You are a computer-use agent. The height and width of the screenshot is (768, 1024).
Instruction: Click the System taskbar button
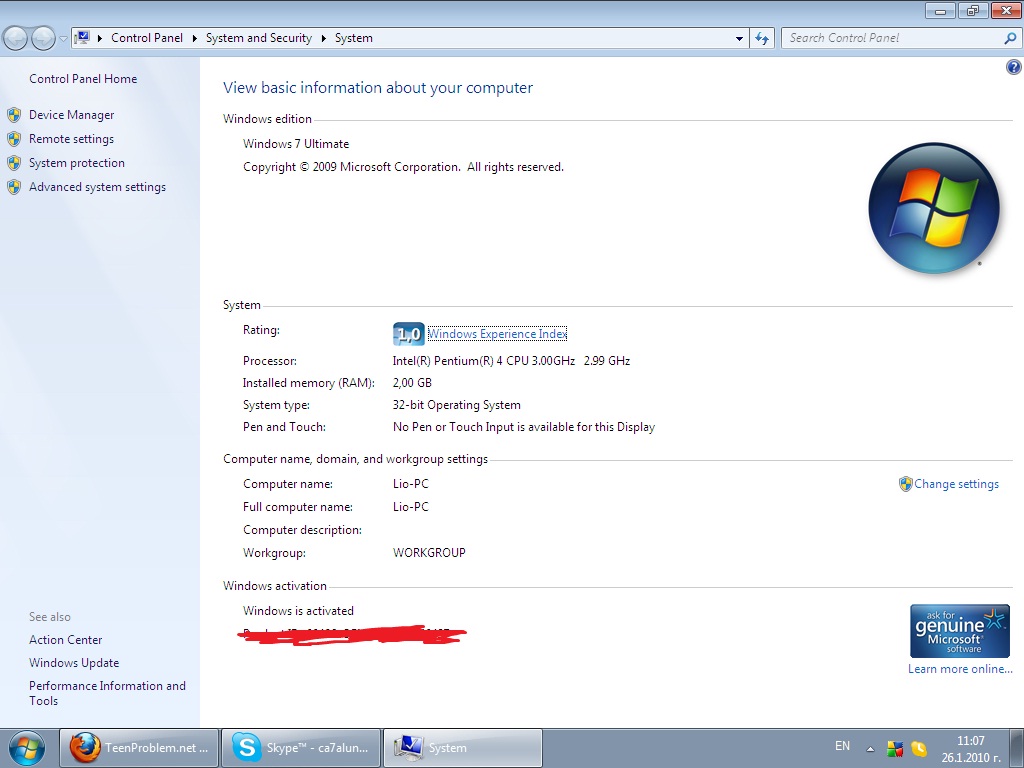[x=463, y=748]
